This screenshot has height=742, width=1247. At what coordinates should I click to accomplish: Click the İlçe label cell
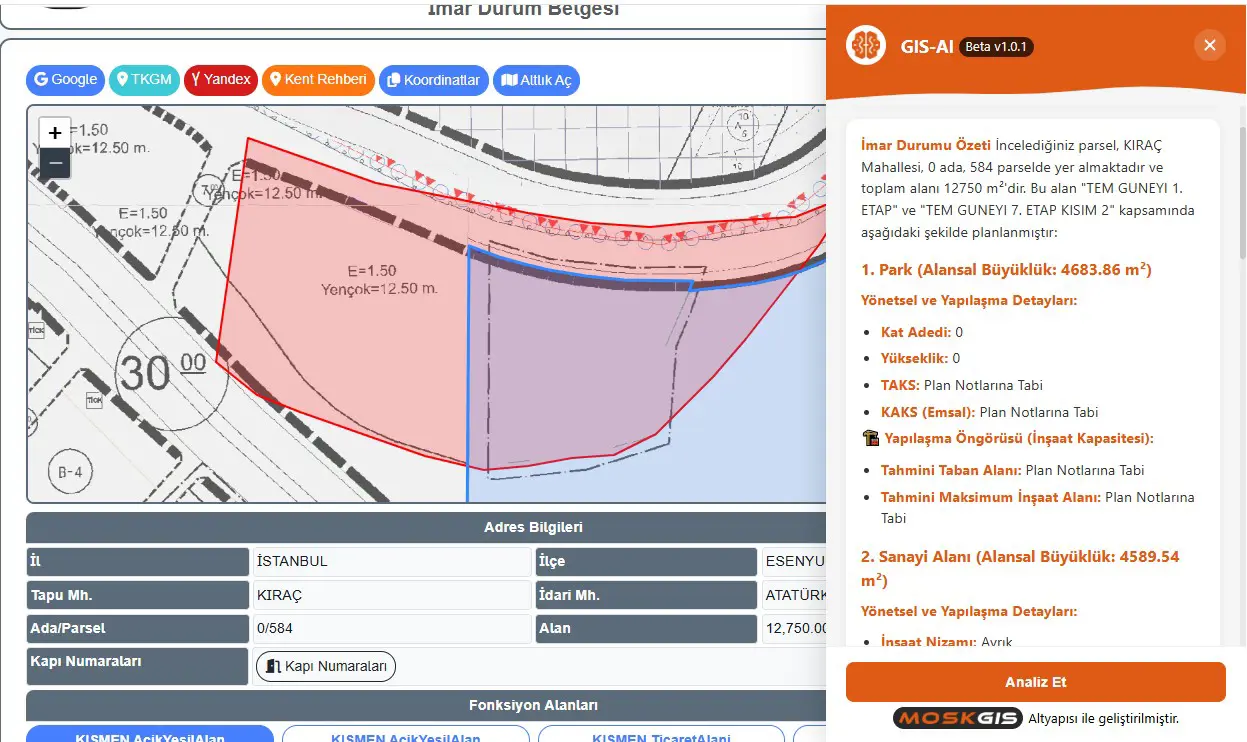click(x=646, y=561)
